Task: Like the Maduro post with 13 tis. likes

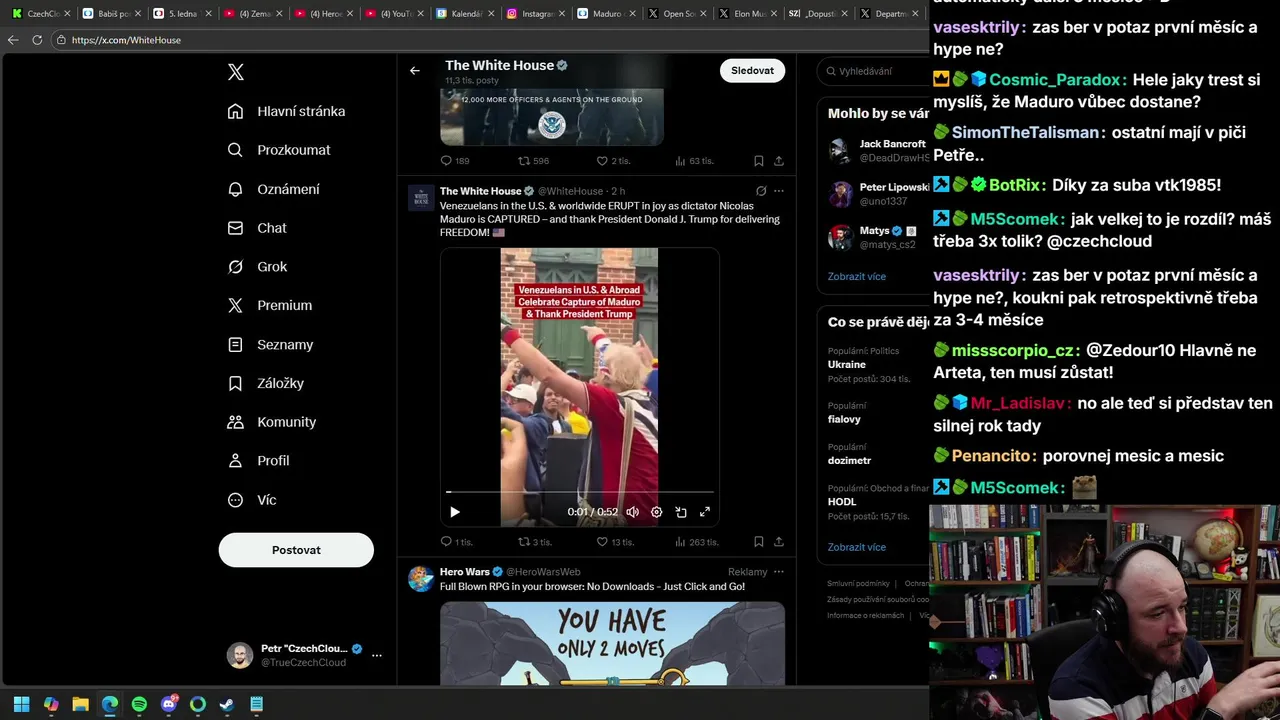Action: (615, 542)
